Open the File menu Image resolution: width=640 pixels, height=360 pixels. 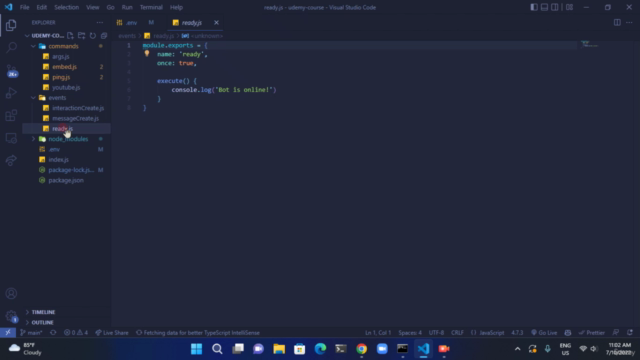(24, 7)
